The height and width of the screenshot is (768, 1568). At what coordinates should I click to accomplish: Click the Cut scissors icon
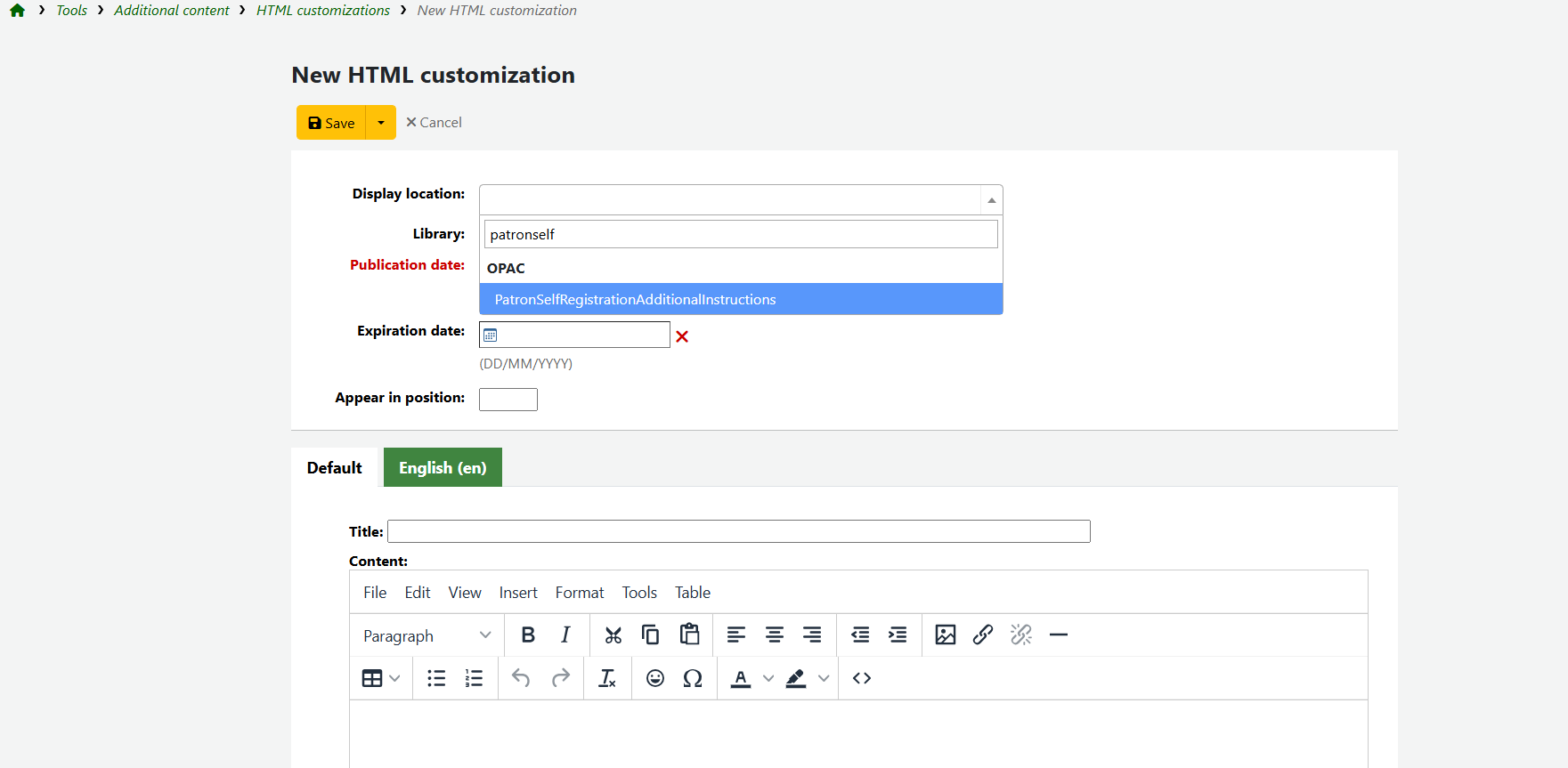[613, 635]
